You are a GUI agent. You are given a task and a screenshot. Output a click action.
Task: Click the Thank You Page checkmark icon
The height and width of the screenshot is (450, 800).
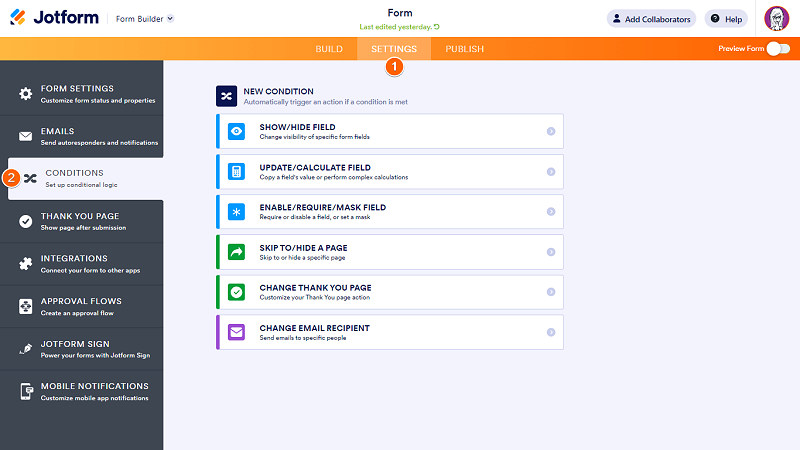click(x=26, y=221)
